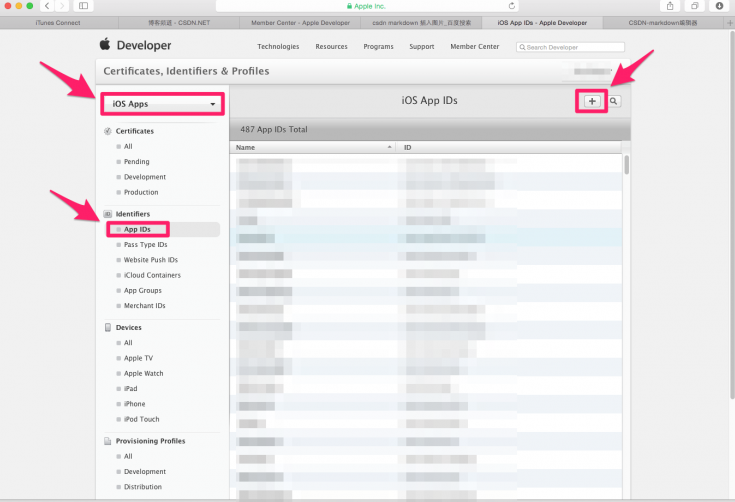The image size is (735, 502).
Task: Select Merchant IDs
Action: click(144, 306)
